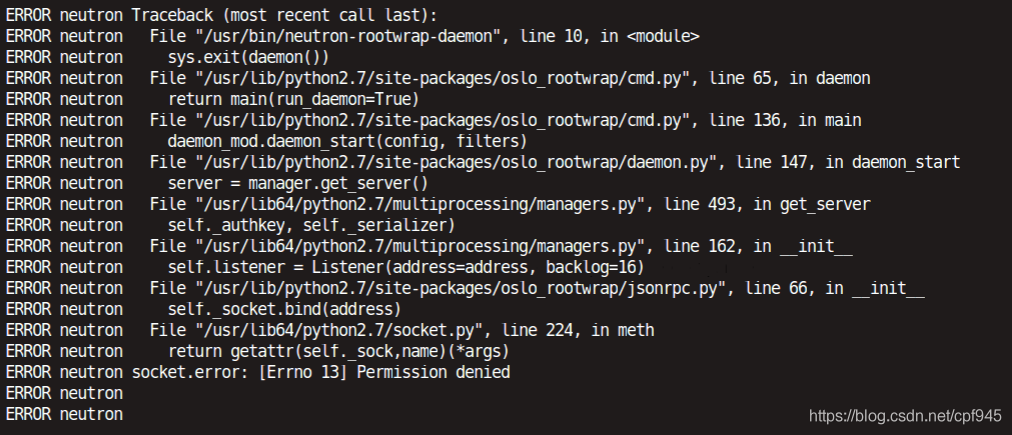1012x435 pixels.
Task: Click the sys.exit(daemon()) line
Action: point(248,57)
